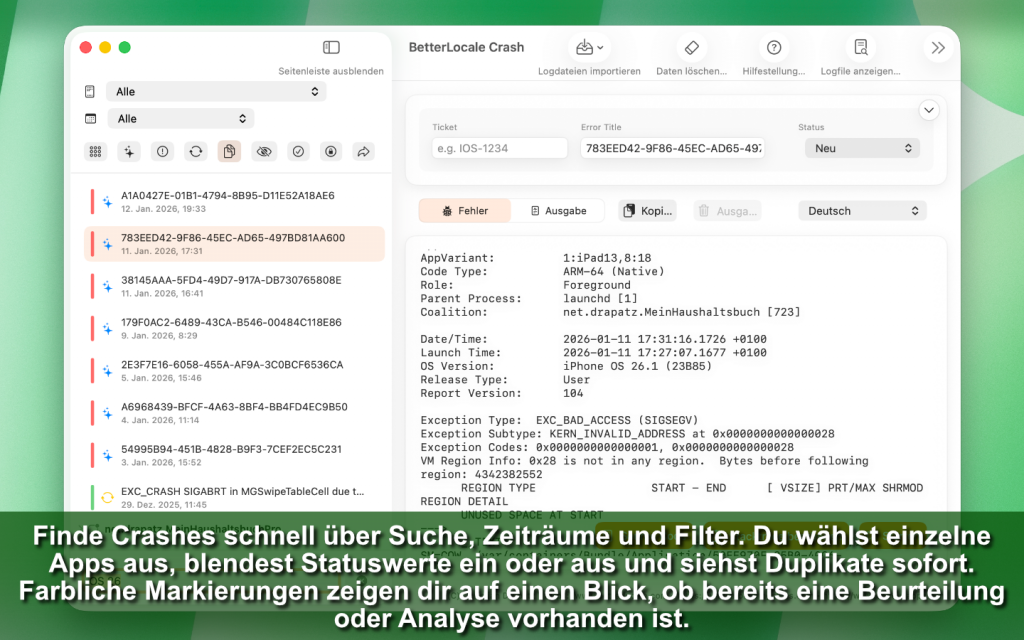Hide the sidebar with the sidebar toggle button

click(x=331, y=47)
